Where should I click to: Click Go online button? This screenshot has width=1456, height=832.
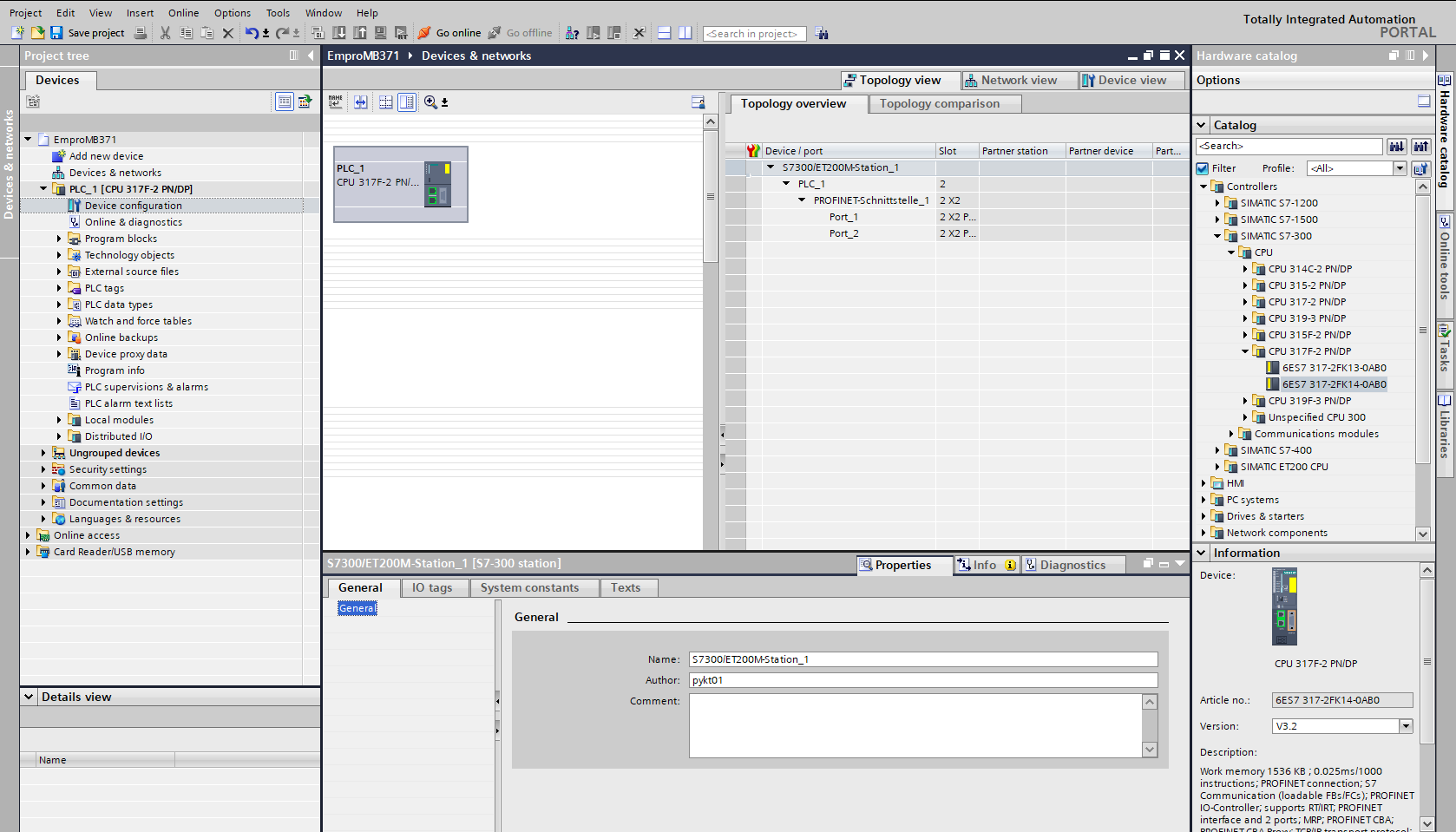(x=449, y=33)
